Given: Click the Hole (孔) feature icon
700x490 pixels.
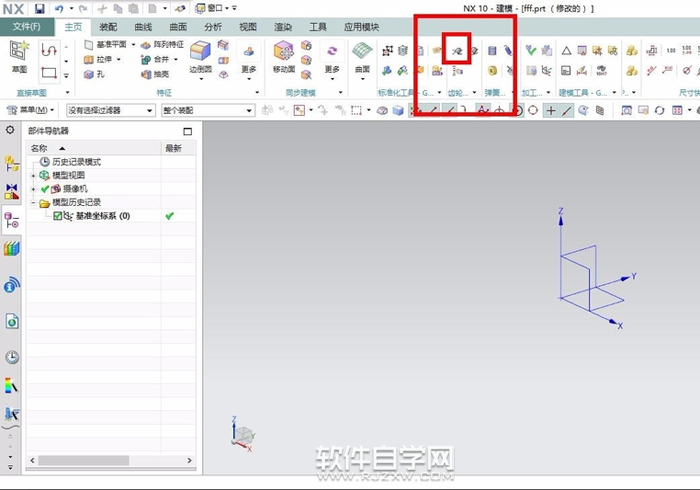Looking at the screenshot, I should pyautogui.click(x=94, y=73).
